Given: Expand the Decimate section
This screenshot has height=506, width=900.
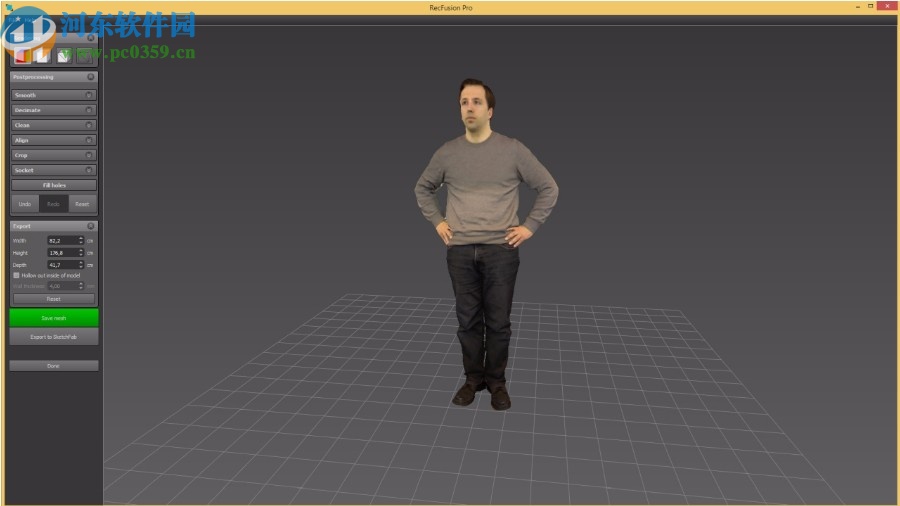Looking at the screenshot, I should click(54, 110).
